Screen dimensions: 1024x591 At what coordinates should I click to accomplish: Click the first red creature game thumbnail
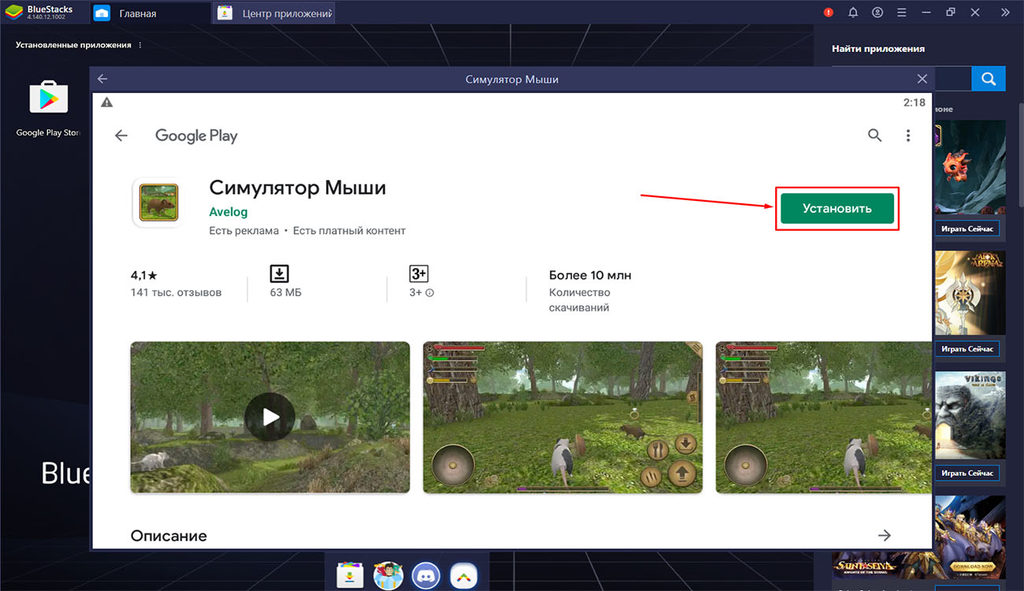click(970, 168)
